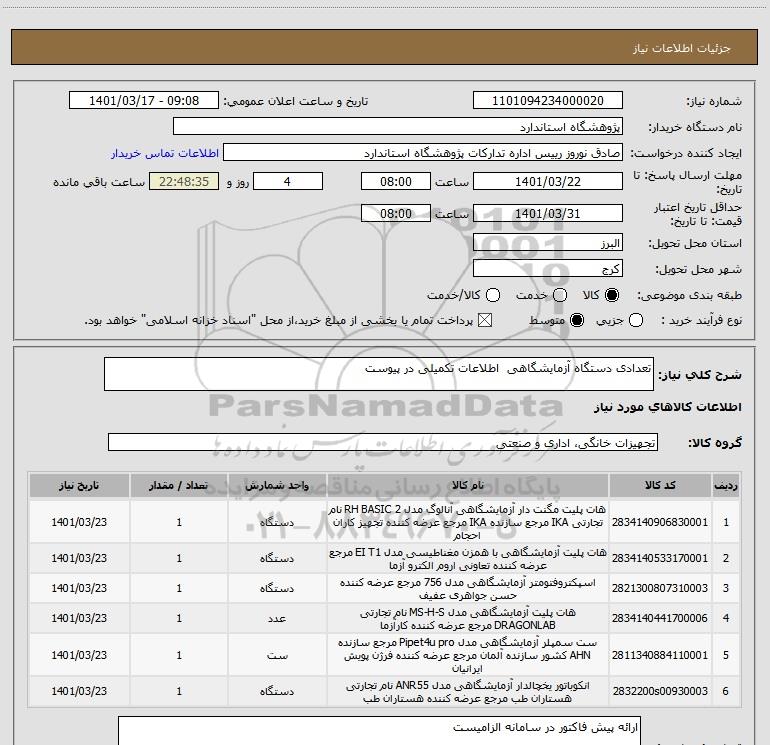
Task: Click the need number field 1101094234000020
Action: 548,101
